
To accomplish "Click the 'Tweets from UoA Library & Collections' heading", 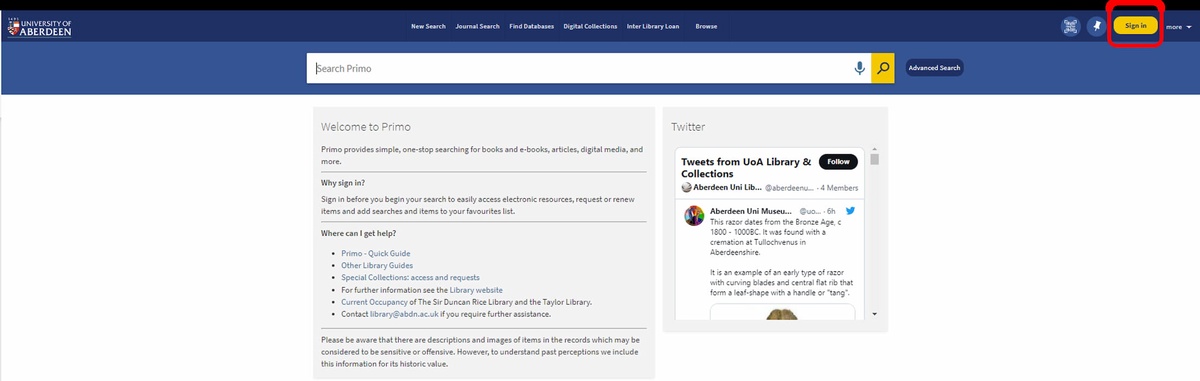I will click(746, 167).
